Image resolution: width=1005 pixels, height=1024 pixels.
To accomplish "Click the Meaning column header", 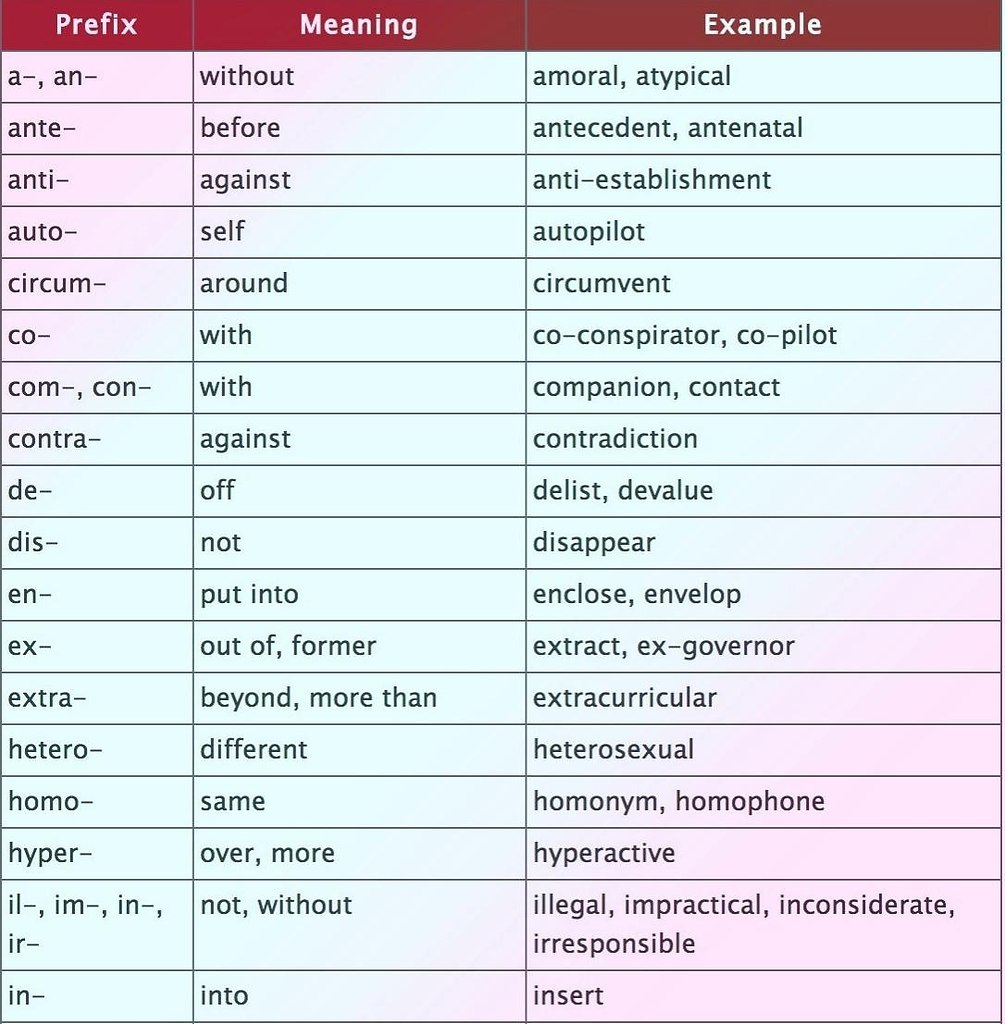I will pos(358,25).
